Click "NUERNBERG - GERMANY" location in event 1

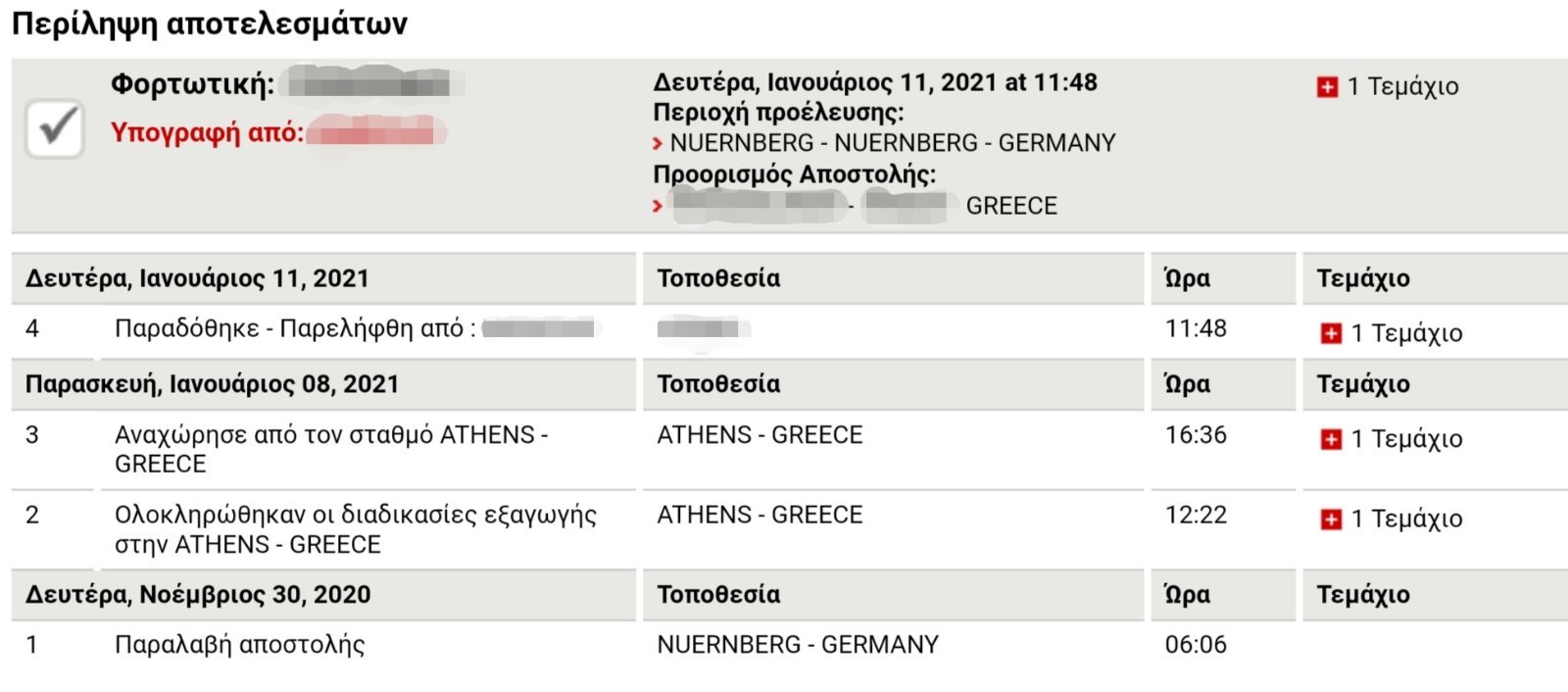coord(798,645)
